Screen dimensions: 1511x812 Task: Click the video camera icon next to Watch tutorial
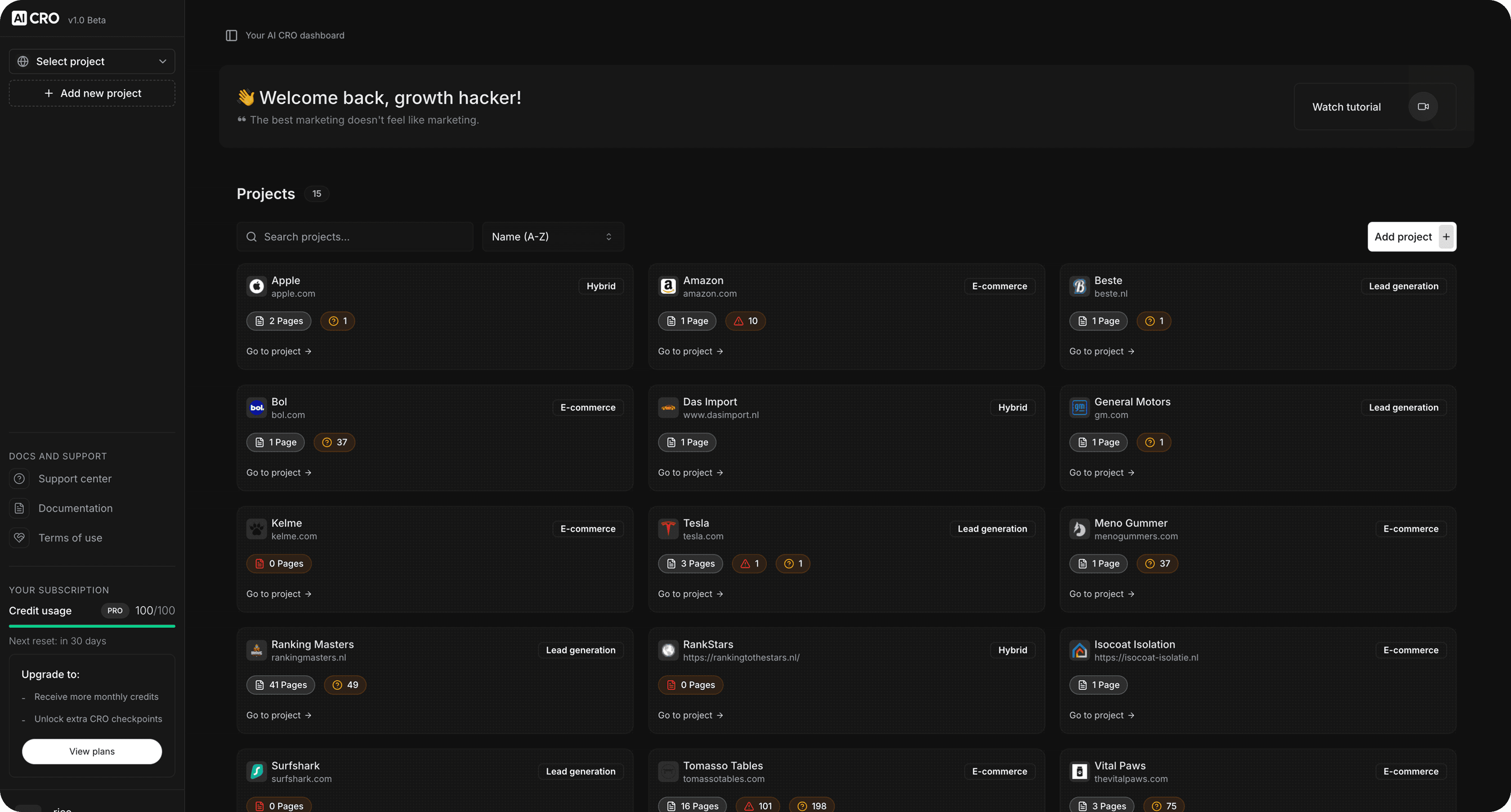[1423, 106]
